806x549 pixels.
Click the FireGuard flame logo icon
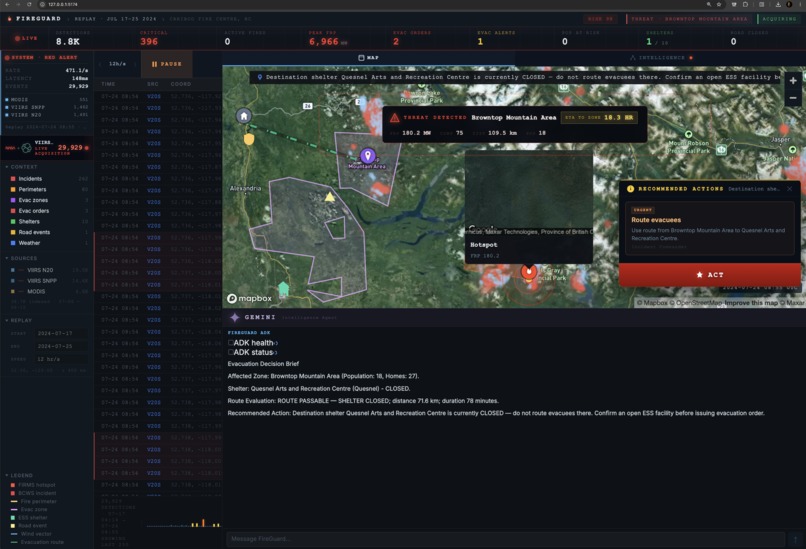tap(9, 19)
